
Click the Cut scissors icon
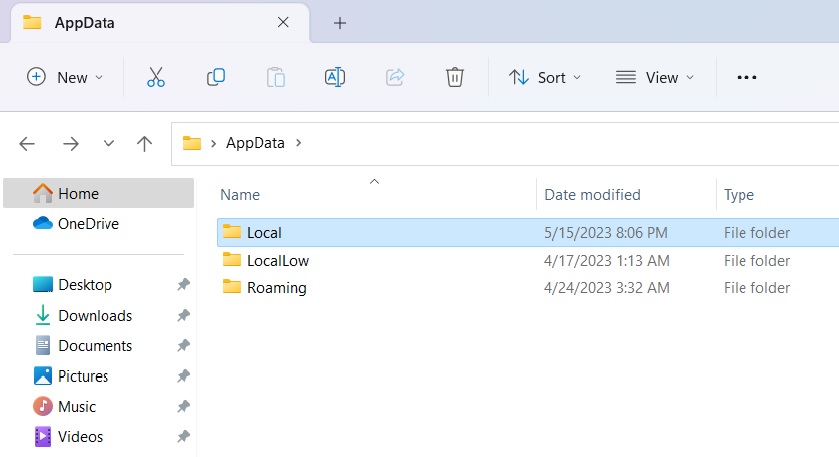click(x=156, y=77)
